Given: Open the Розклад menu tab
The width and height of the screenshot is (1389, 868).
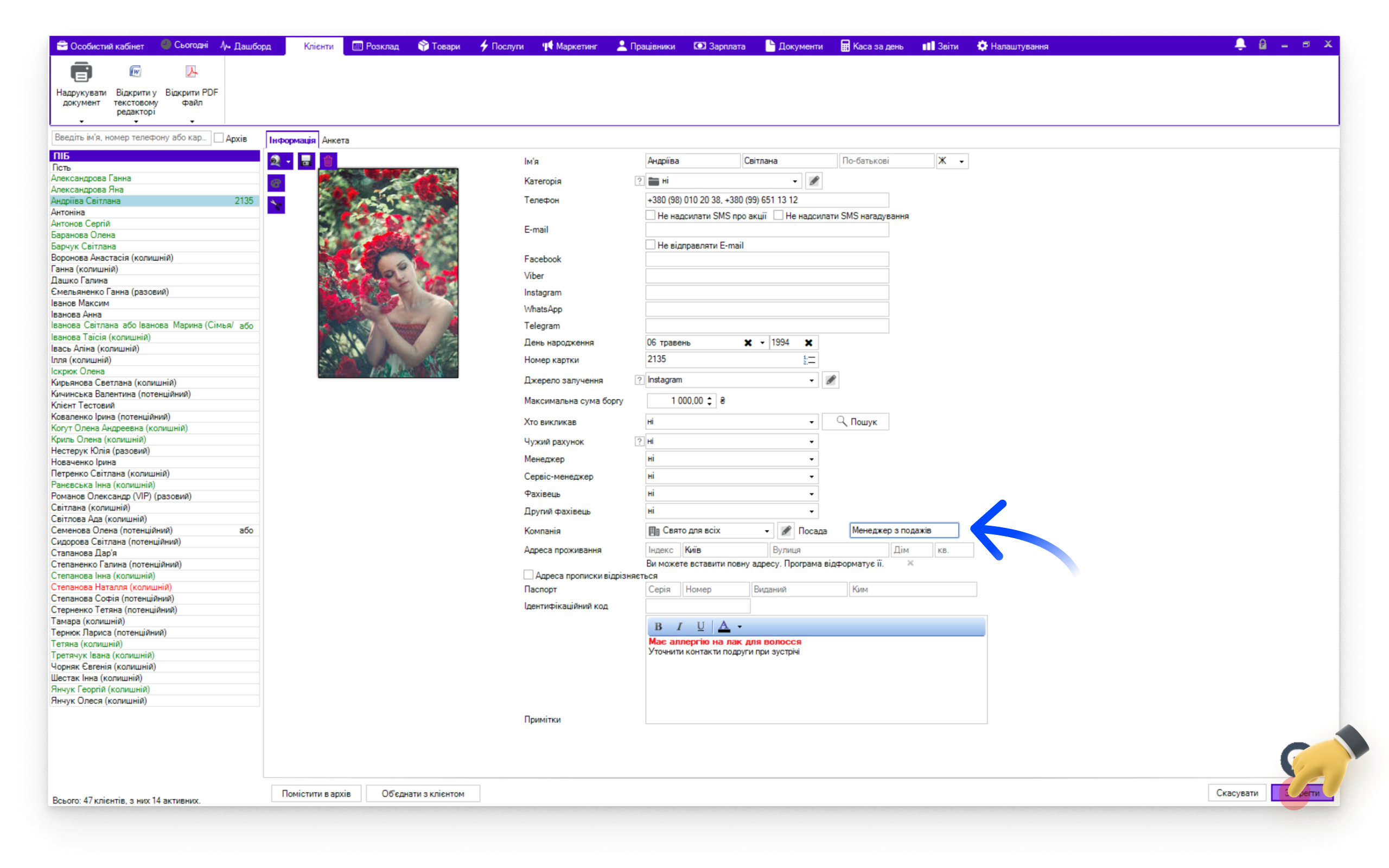Looking at the screenshot, I should point(375,46).
